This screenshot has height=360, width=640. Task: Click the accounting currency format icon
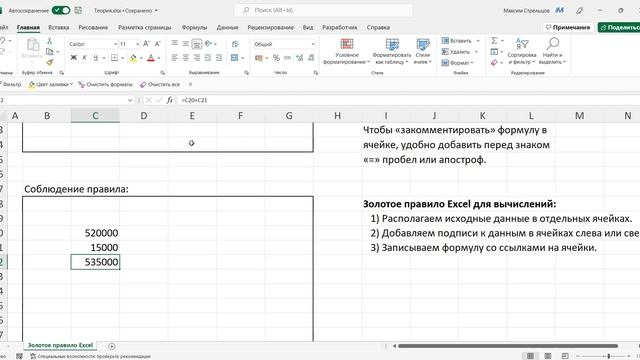pos(258,58)
